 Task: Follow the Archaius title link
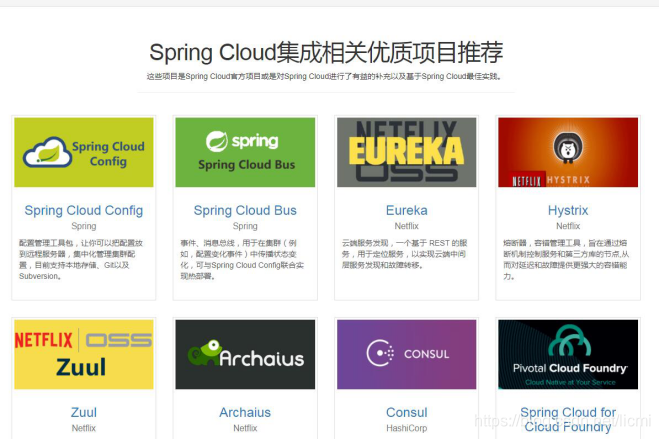(x=245, y=412)
